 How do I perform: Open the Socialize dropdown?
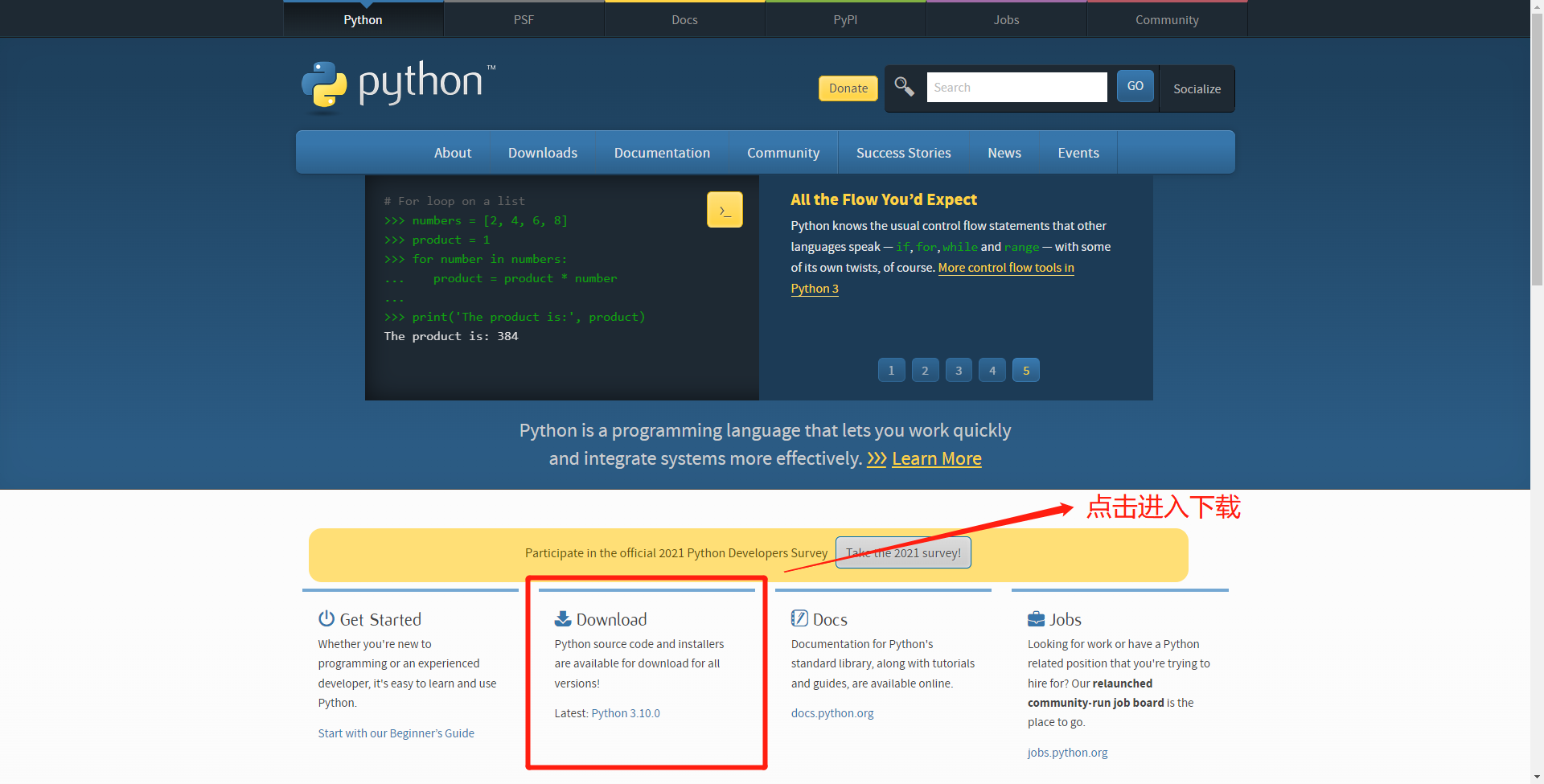pyautogui.click(x=1197, y=88)
